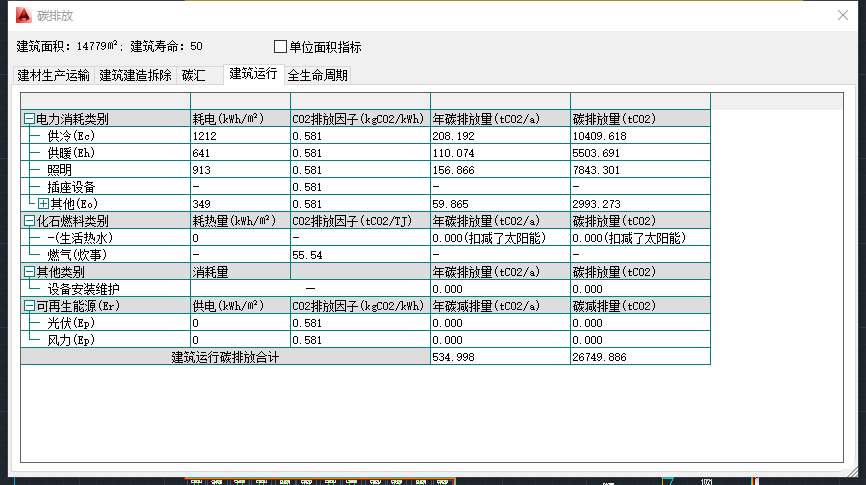Select the 光伏(Ep) row label
866x485 pixels.
(x=70, y=323)
